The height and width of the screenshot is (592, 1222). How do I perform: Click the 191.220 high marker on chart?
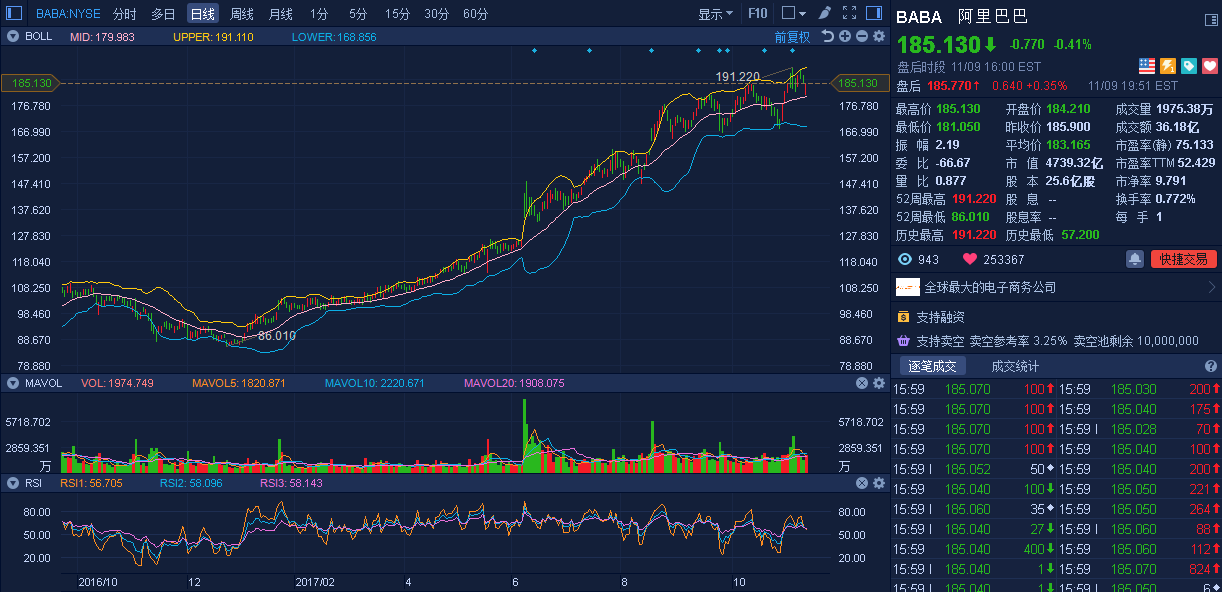[737, 76]
